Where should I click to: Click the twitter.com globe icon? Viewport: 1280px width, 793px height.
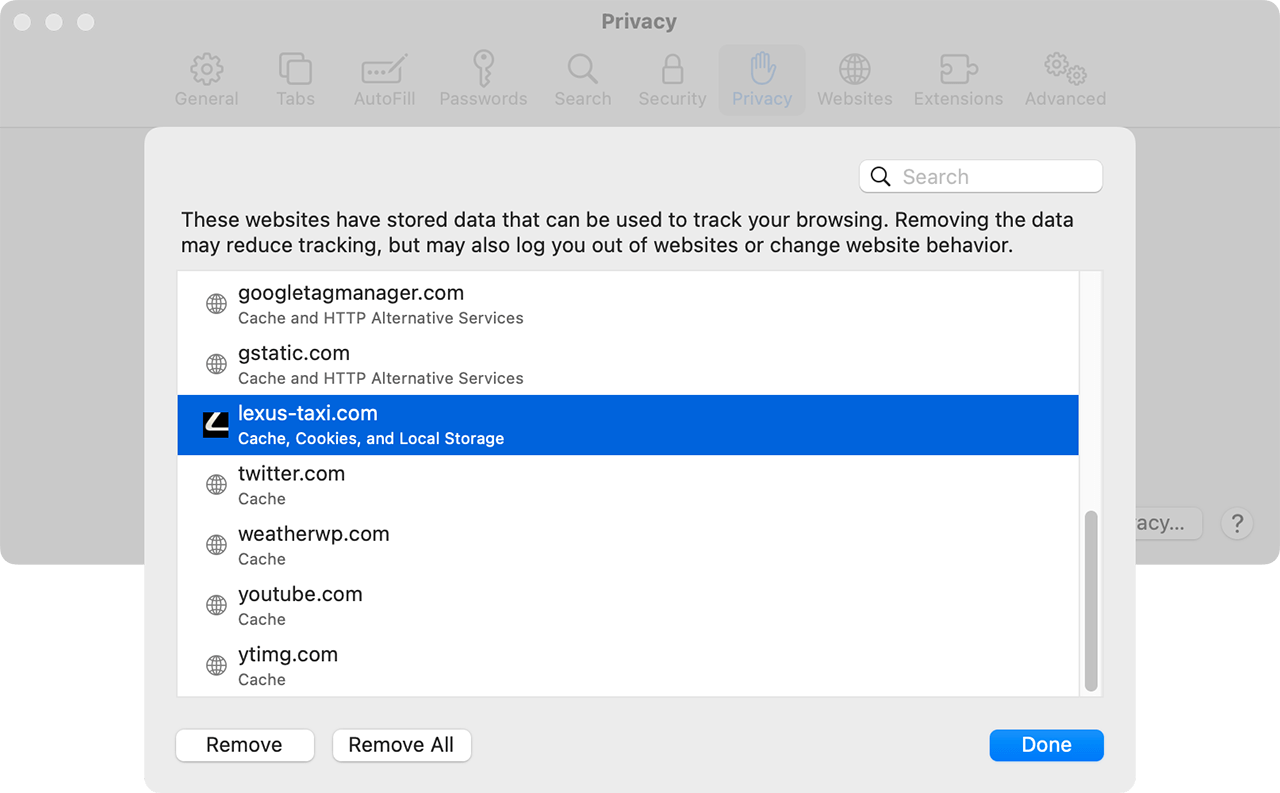click(216, 485)
